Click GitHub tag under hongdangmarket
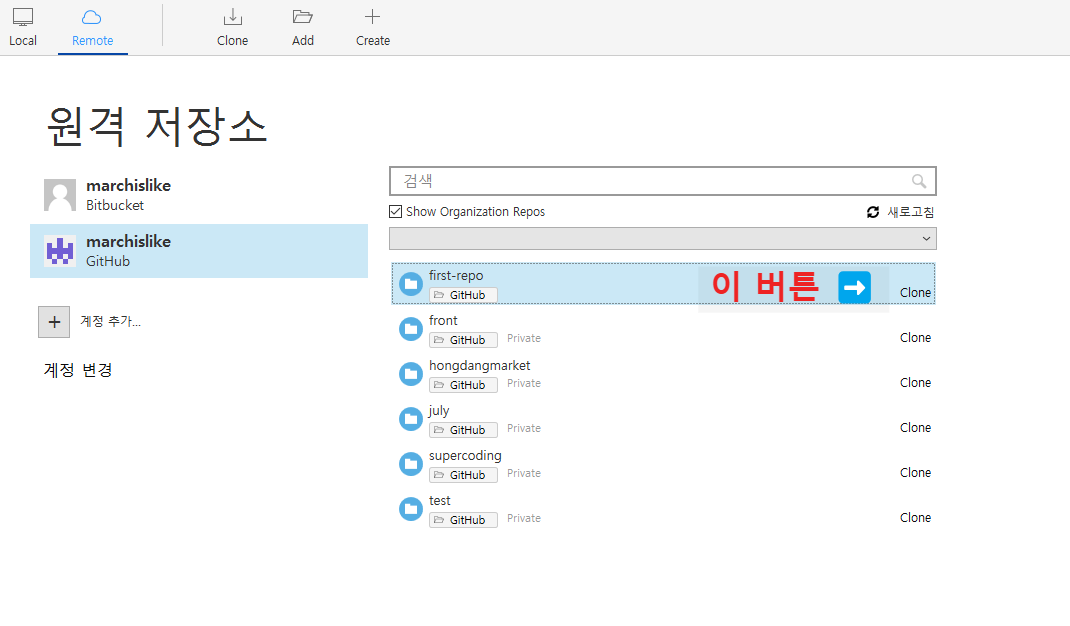1070x626 pixels. point(463,385)
